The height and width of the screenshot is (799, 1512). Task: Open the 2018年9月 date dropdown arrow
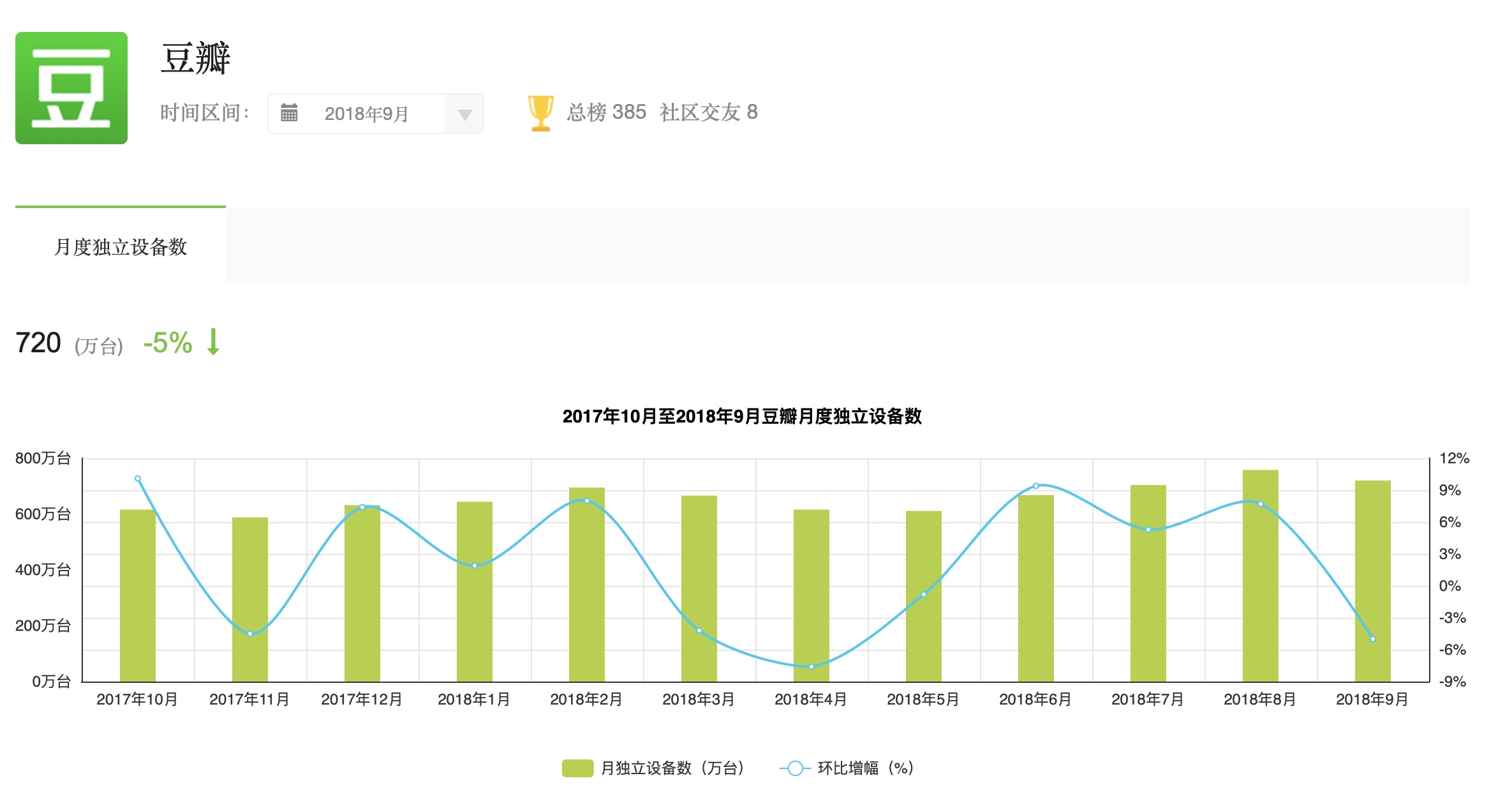click(464, 114)
